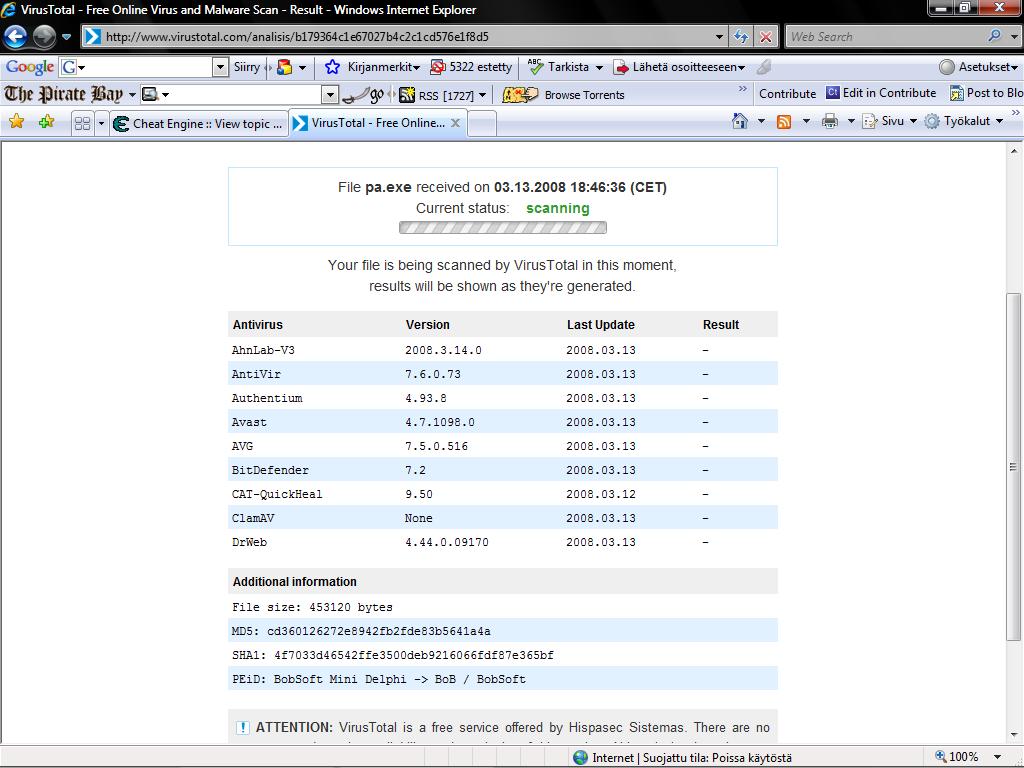1024x768 pixels.
Task: Click Post to Blog toolbar button
Action: coord(986,93)
